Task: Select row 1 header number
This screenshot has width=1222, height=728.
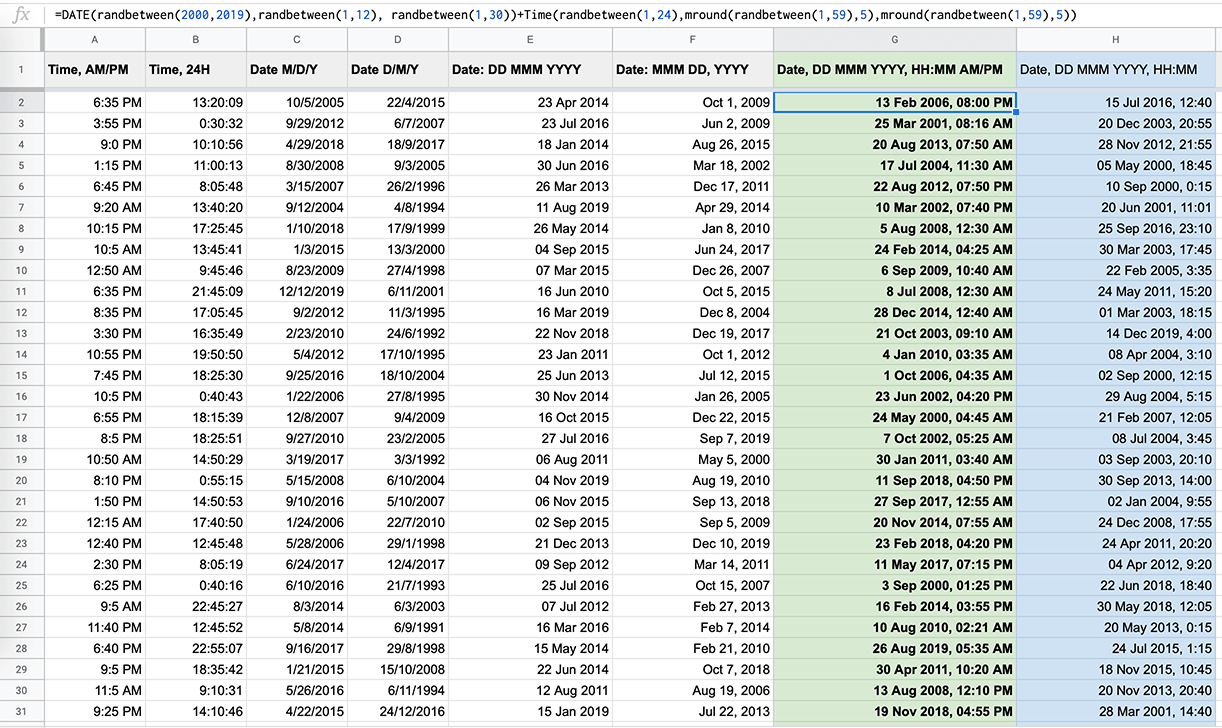Action: click(22, 70)
